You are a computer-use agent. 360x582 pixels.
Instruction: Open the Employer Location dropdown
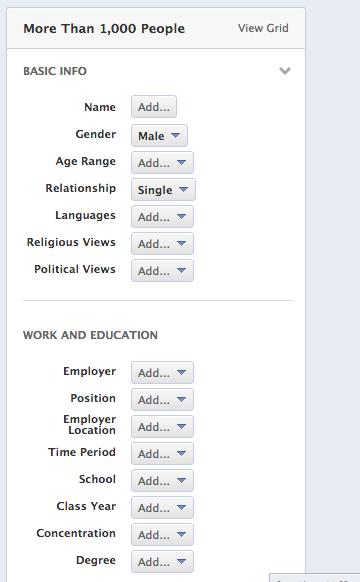pyautogui.click(x=162, y=426)
